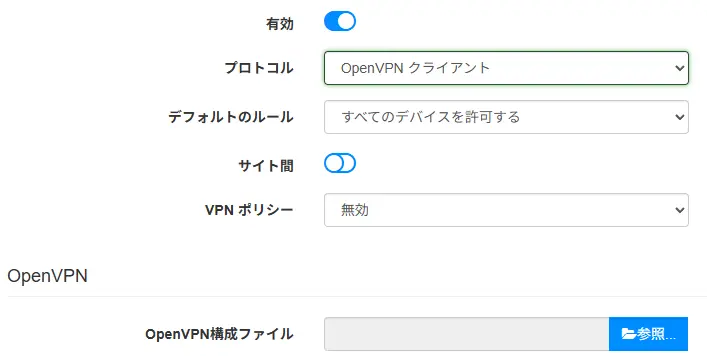Click the folder icon on 参照 button
The image size is (707, 362).
[x=629, y=334]
